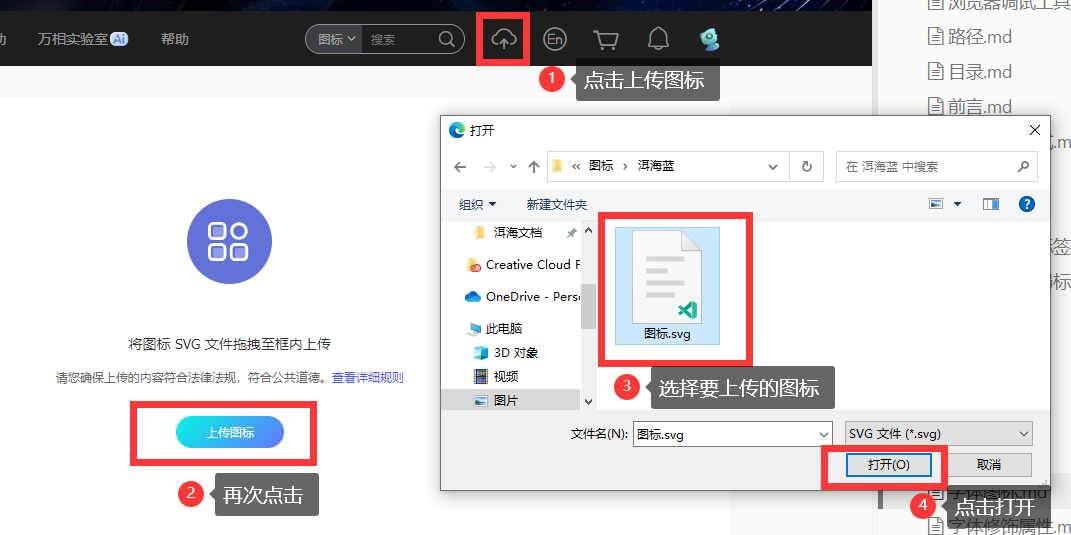Image resolution: width=1071 pixels, height=535 pixels.
Task: Go up one folder level
Action: click(534, 167)
